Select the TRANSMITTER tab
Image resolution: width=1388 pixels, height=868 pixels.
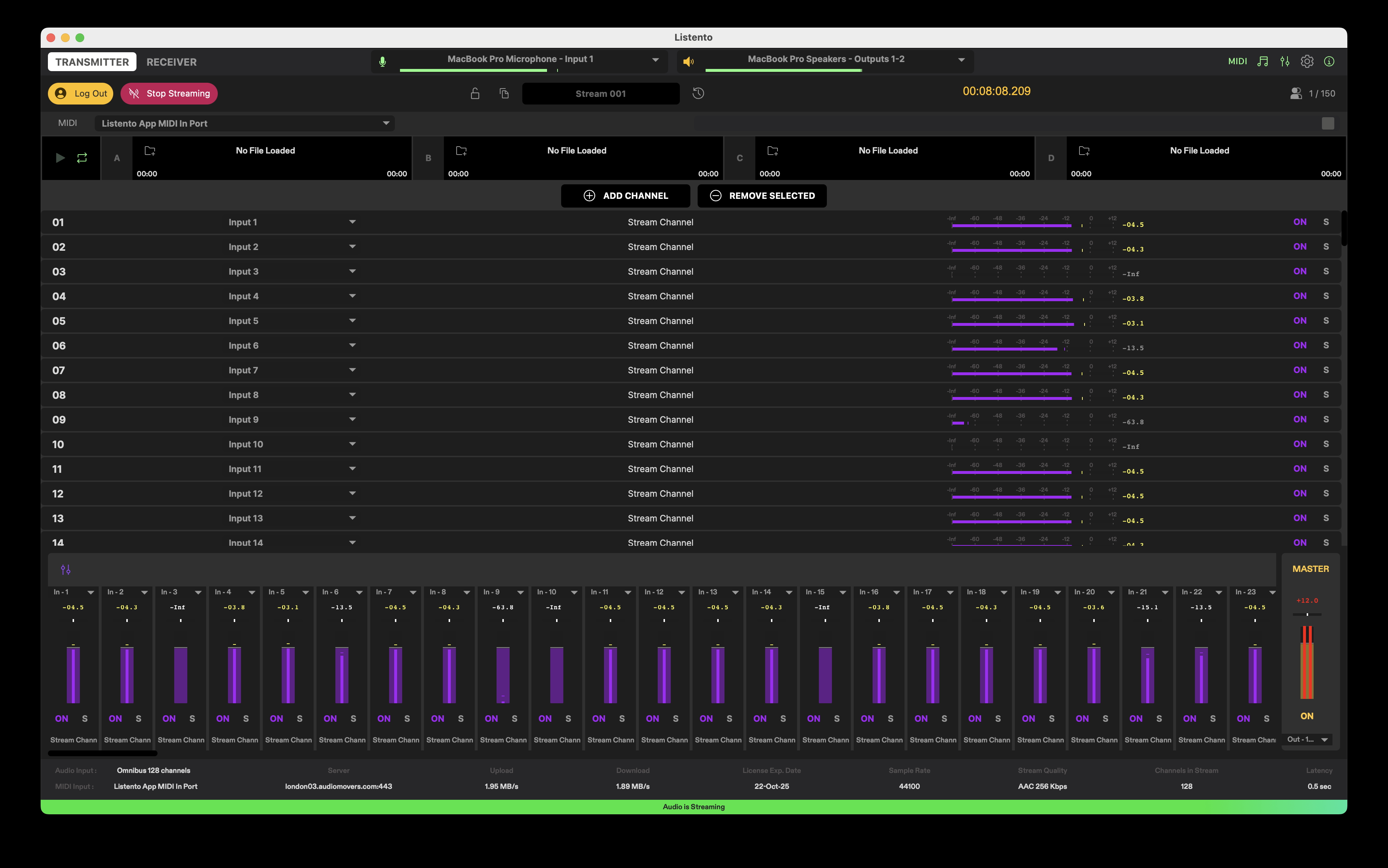coord(92,62)
